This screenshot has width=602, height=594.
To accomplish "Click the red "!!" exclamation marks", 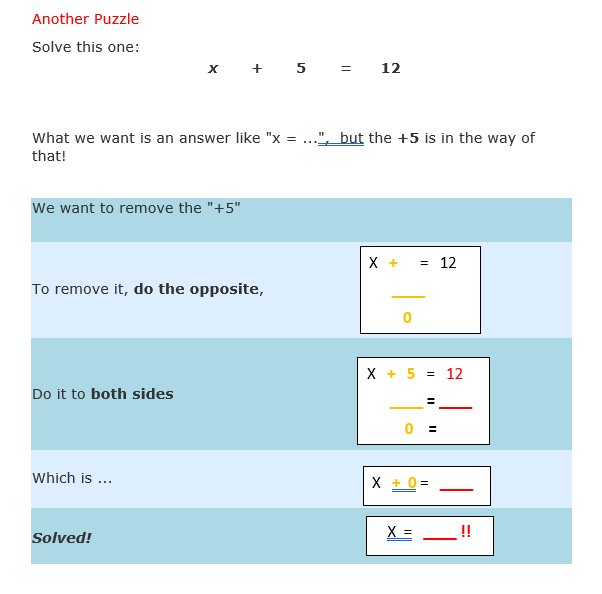I will pos(466,531).
